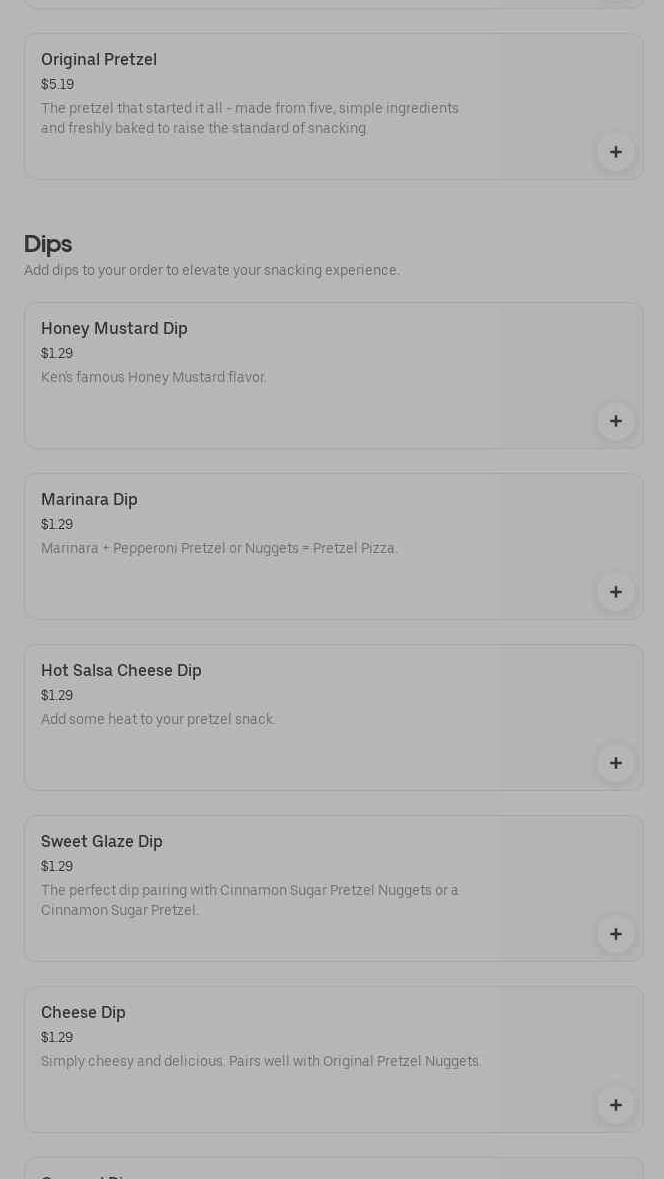
Task: Select the Honey Mustard Dip title
Action: tap(114, 329)
